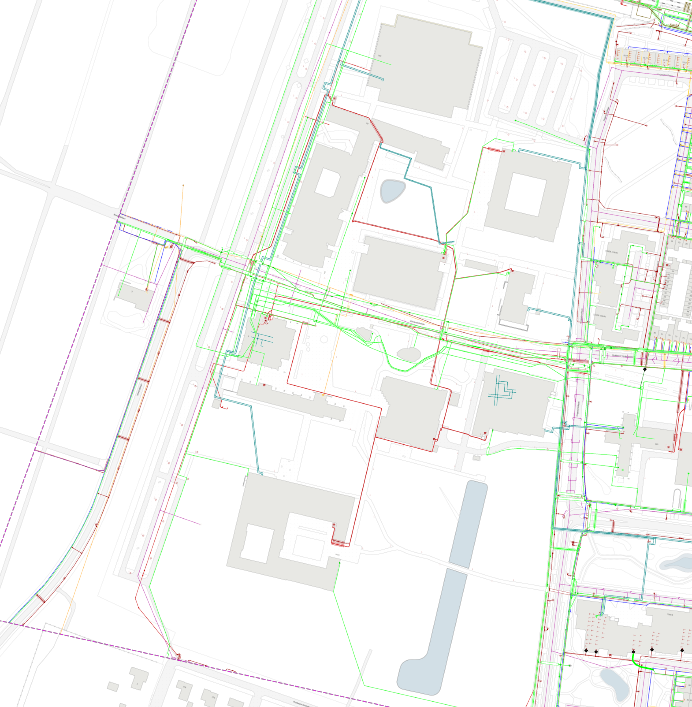The height and width of the screenshot is (707, 692).
Task: Click the single black diamond marker on the right
Action: tap(645, 369)
